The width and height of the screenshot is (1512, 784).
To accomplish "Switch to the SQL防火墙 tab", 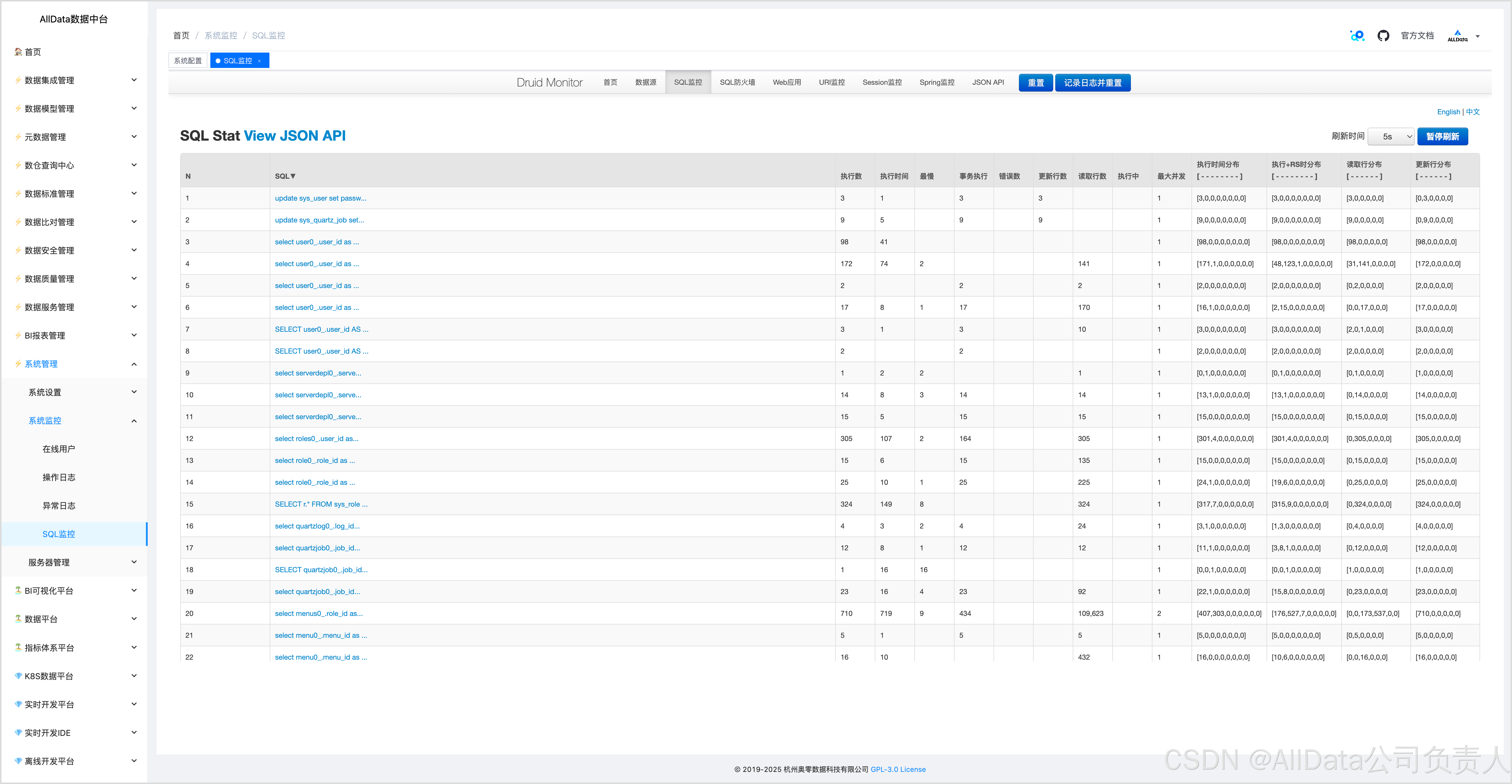I will 737,82.
